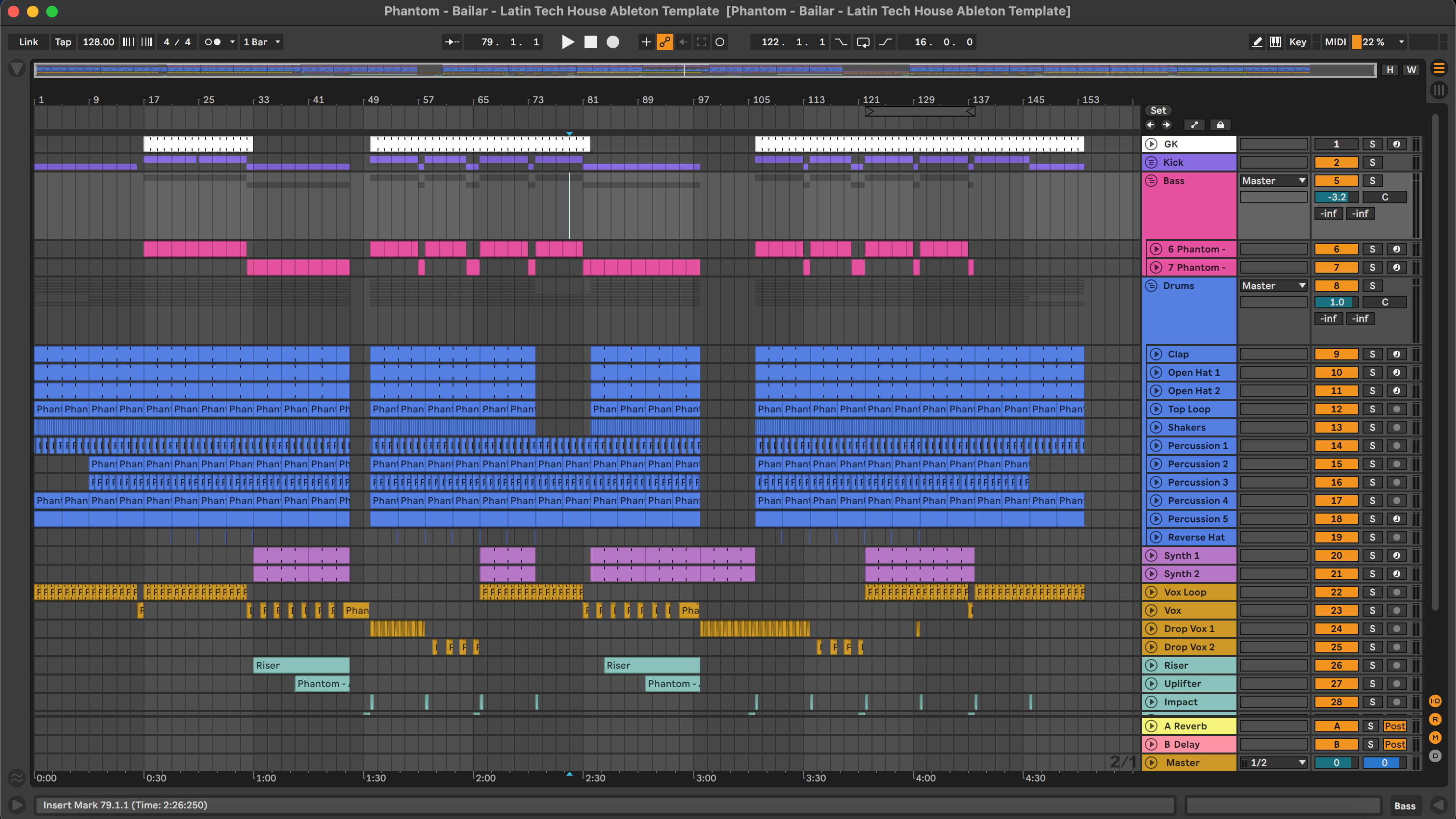Screen dimensions: 1456x819
Task: Click the Tap tempo button
Action: pyautogui.click(x=63, y=42)
